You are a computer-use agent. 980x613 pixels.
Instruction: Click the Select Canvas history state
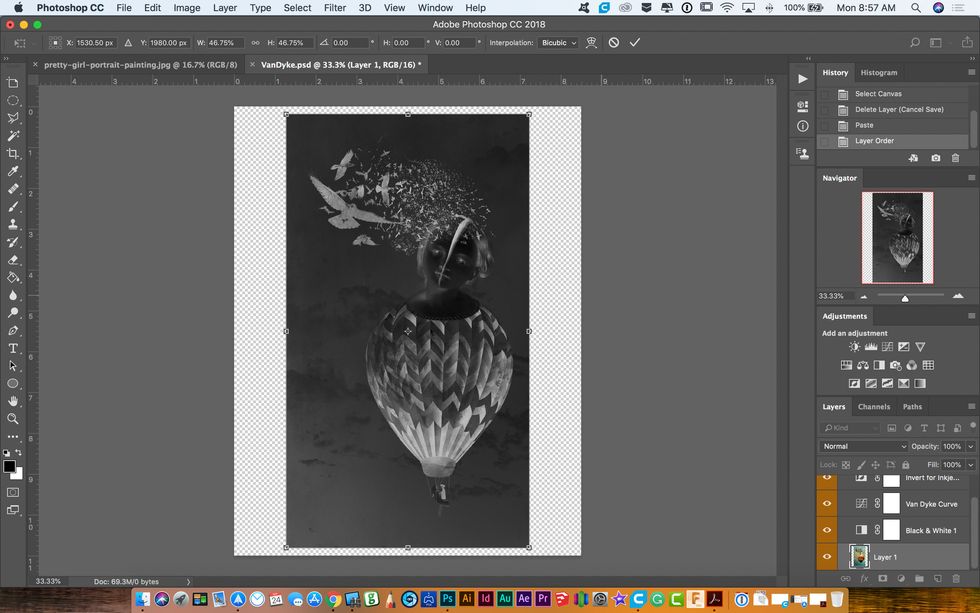[x=878, y=94]
